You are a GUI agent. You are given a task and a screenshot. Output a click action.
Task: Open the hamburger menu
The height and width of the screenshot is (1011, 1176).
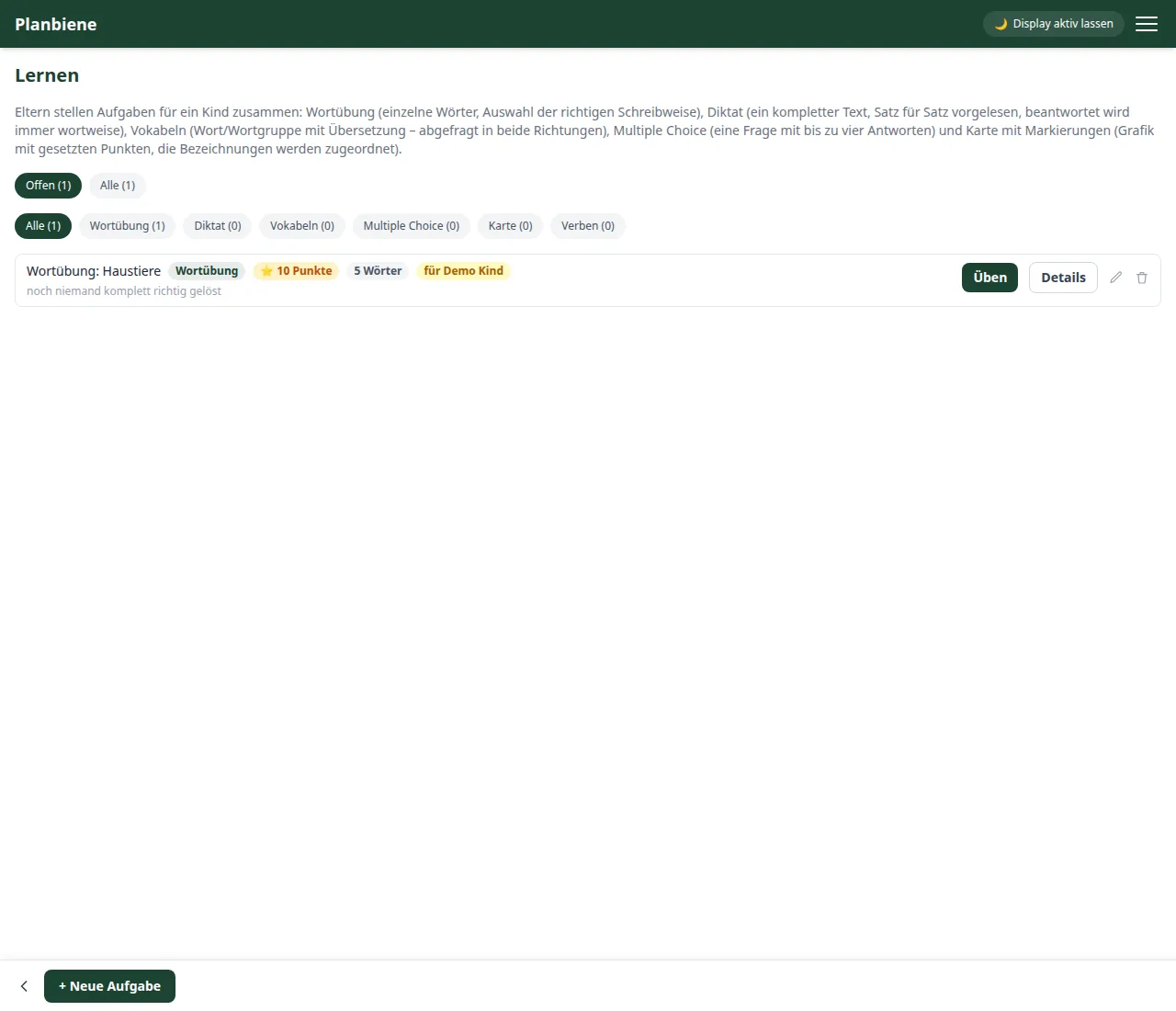coord(1146,24)
